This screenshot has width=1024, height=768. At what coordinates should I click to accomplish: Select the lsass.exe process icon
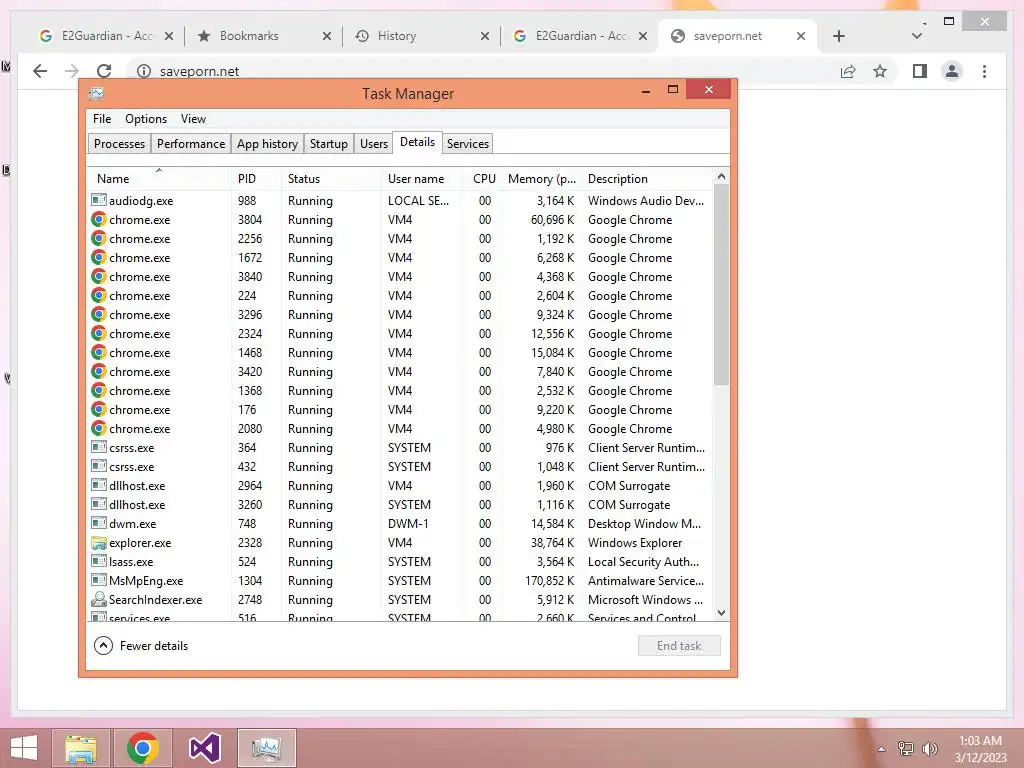(99, 561)
